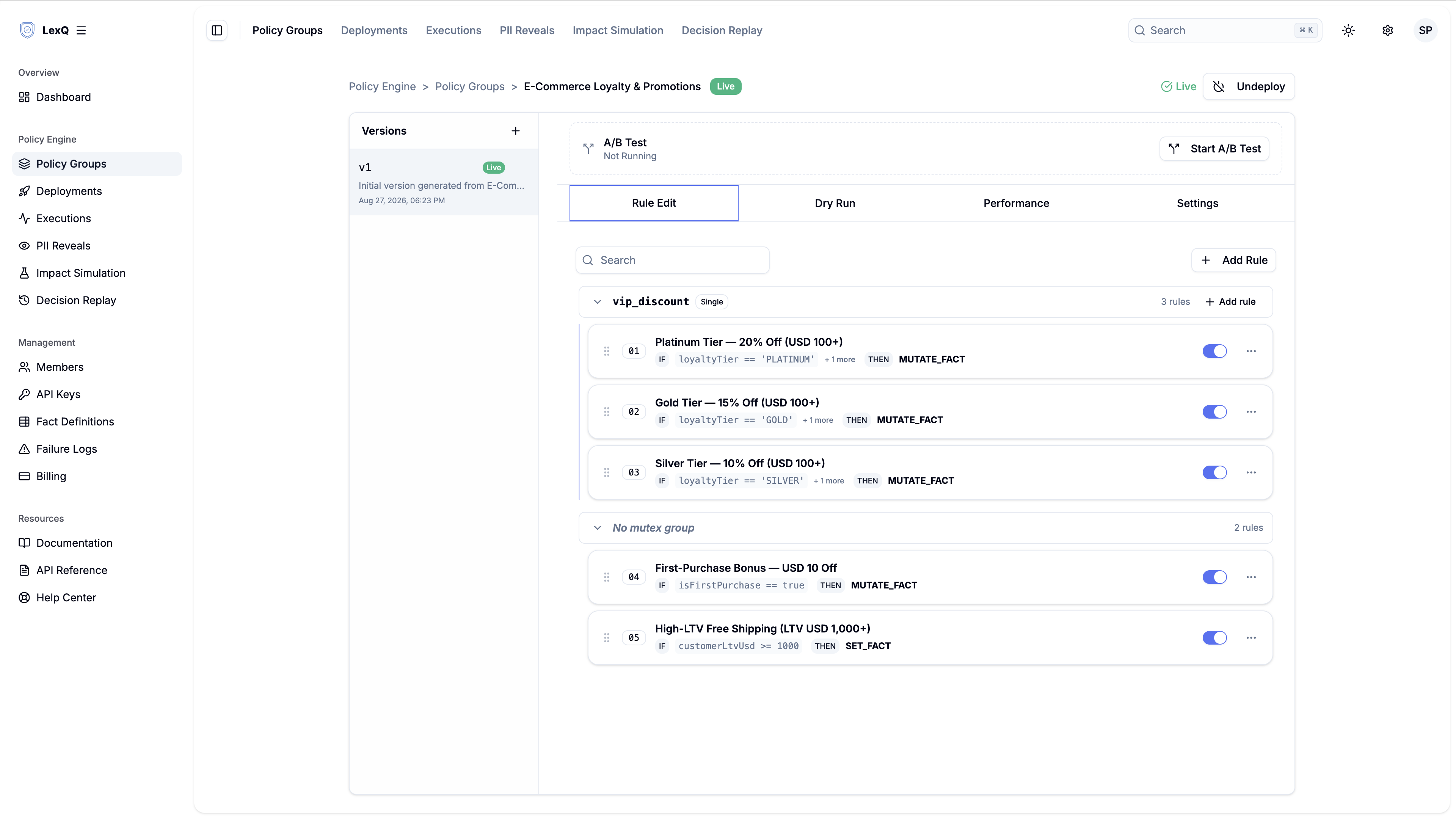This screenshot has height=819, width=1456.
Task: Open more options for Gold Tier rule
Action: coord(1251,411)
